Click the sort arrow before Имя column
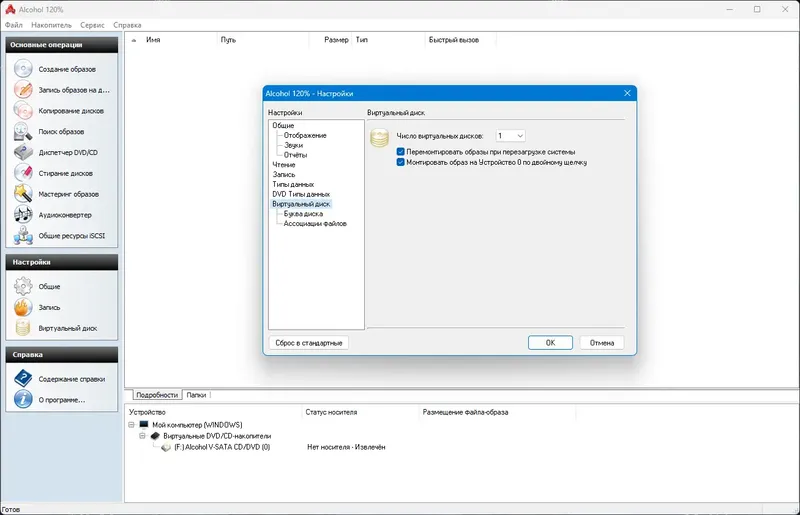 tap(134, 40)
